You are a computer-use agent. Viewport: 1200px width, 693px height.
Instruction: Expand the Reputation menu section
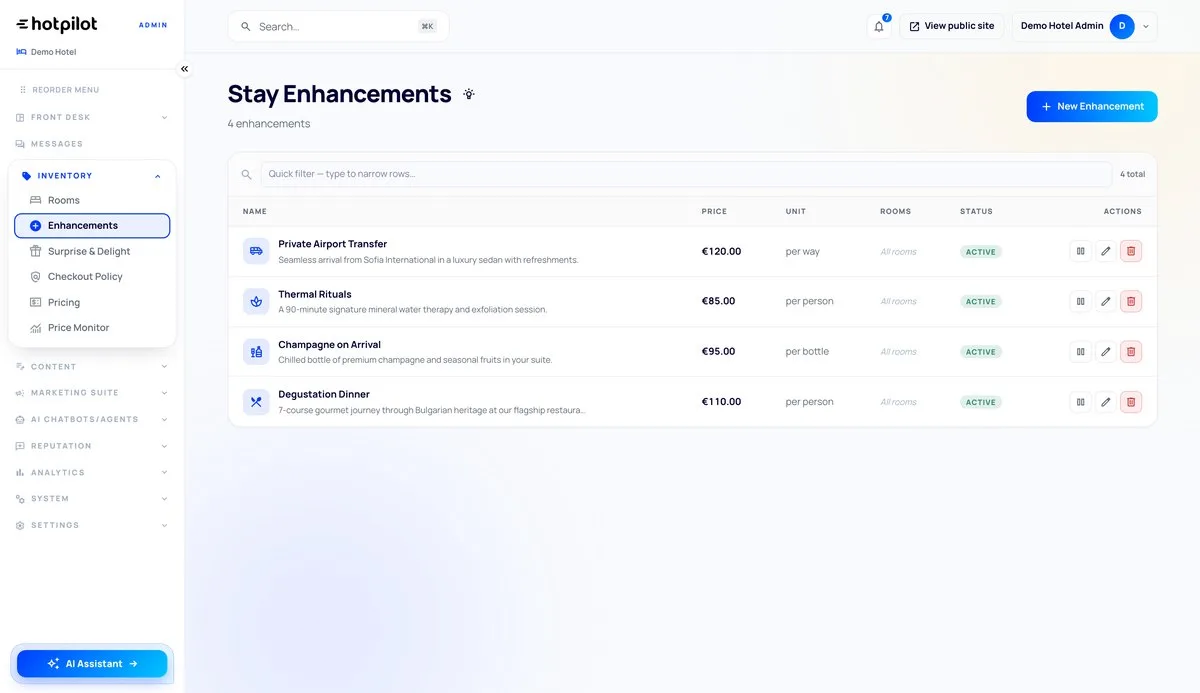92,446
